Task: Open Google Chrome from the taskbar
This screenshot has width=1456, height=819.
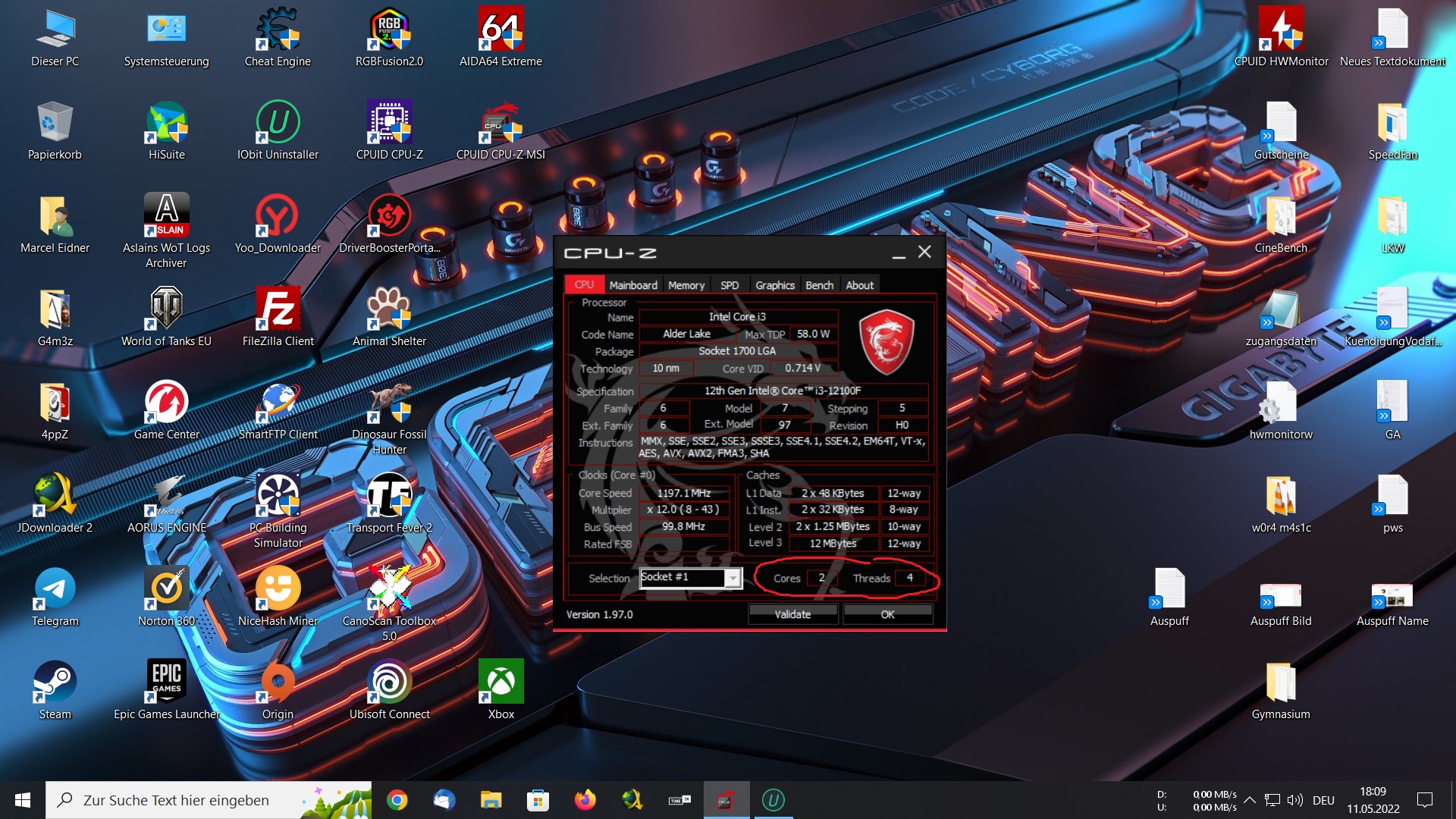Action: 397,800
